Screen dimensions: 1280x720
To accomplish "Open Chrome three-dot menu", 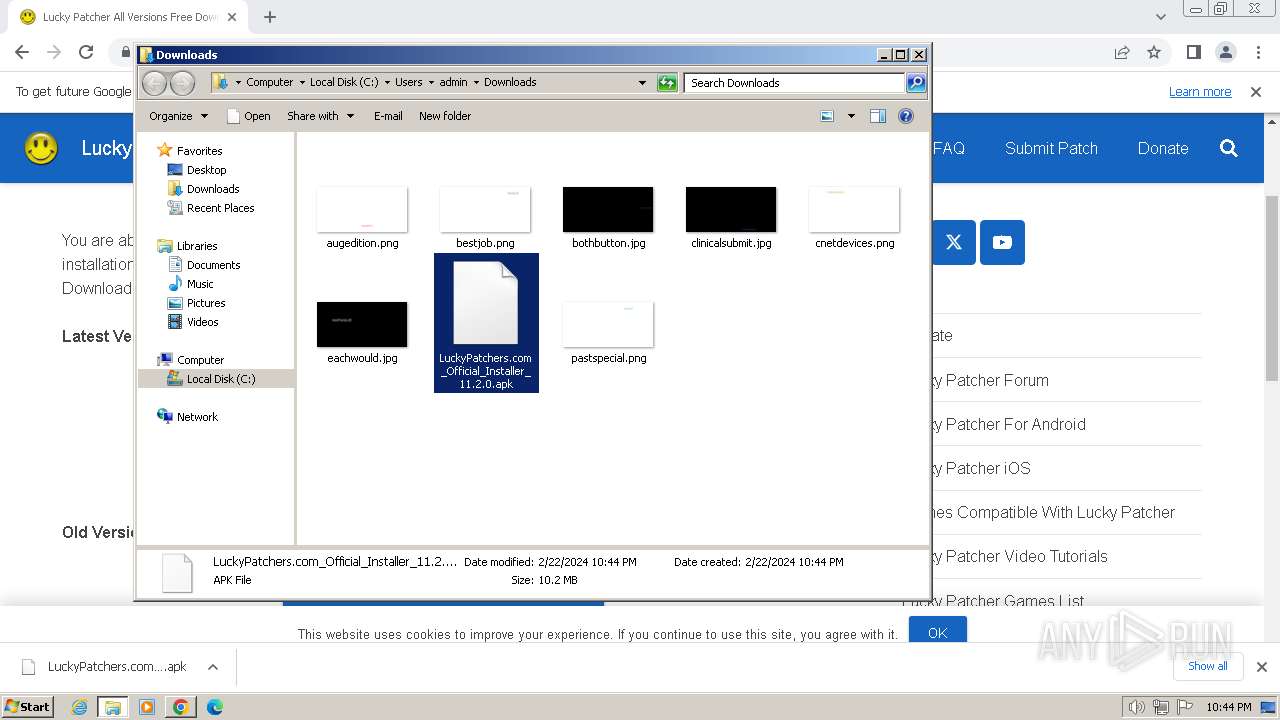I will [x=1257, y=53].
